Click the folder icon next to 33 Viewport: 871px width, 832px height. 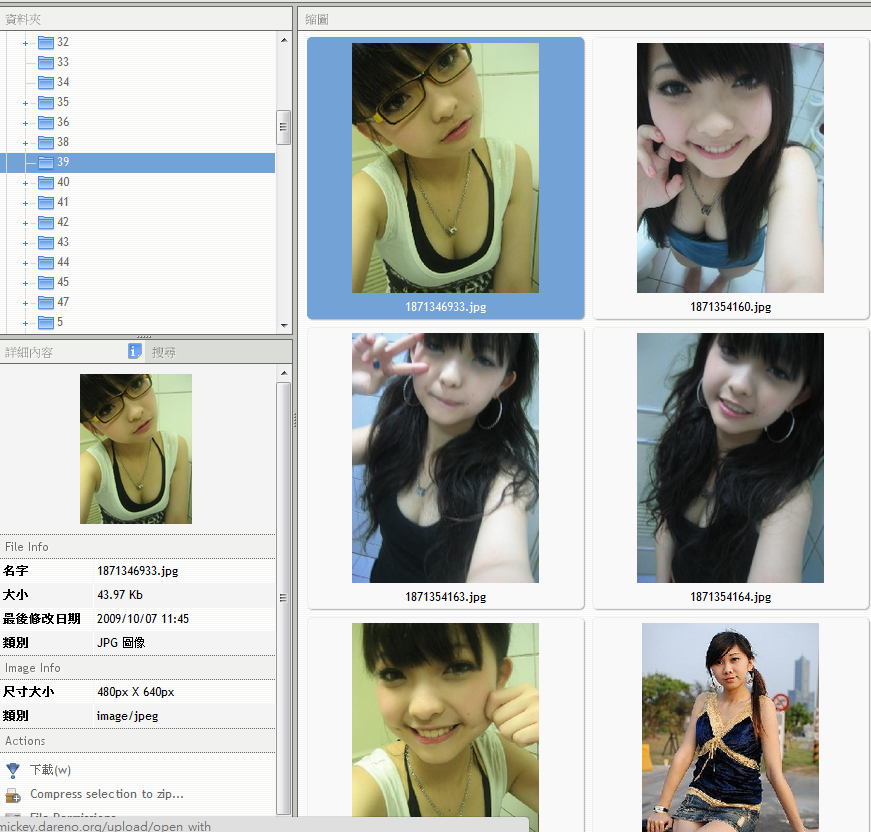(x=46, y=62)
